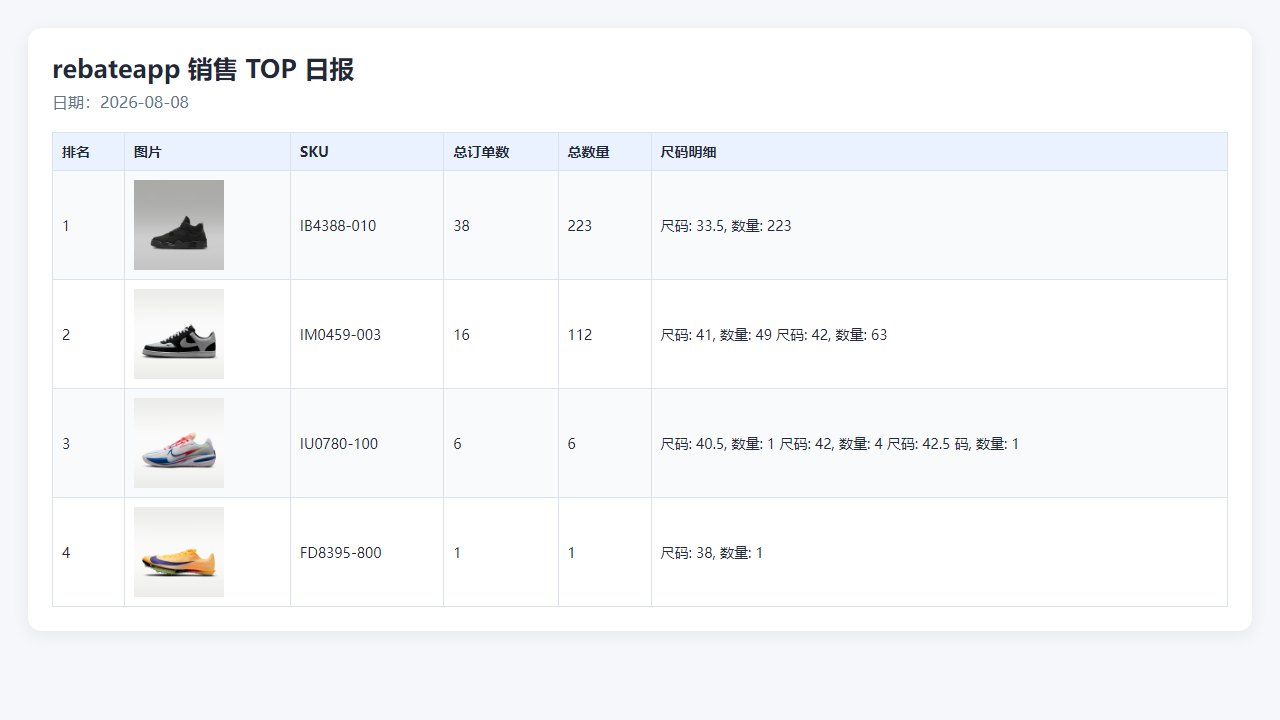
Task: Open the black-and-grey shoe image for IM0459-003
Action: (x=179, y=334)
